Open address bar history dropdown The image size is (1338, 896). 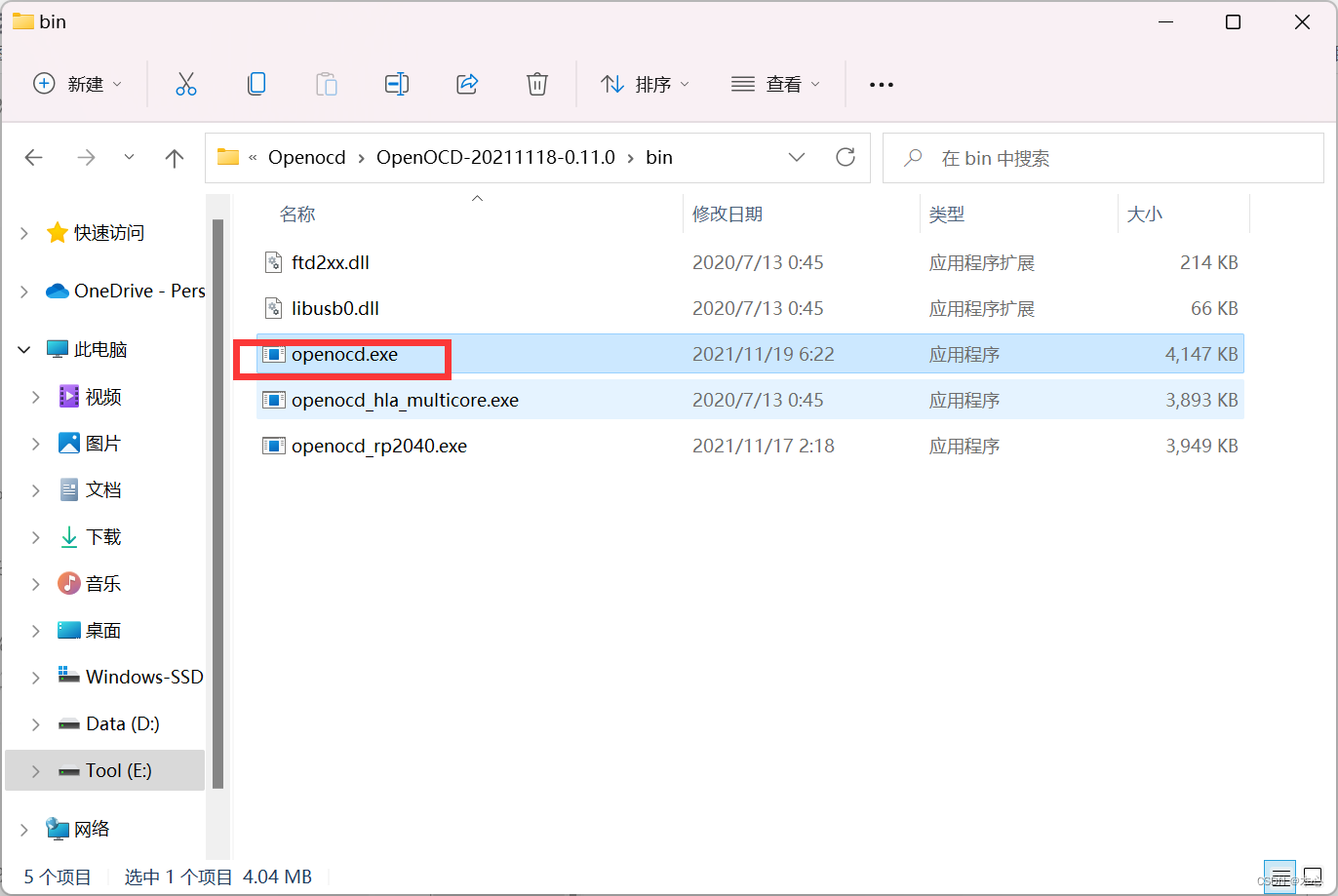(x=797, y=157)
